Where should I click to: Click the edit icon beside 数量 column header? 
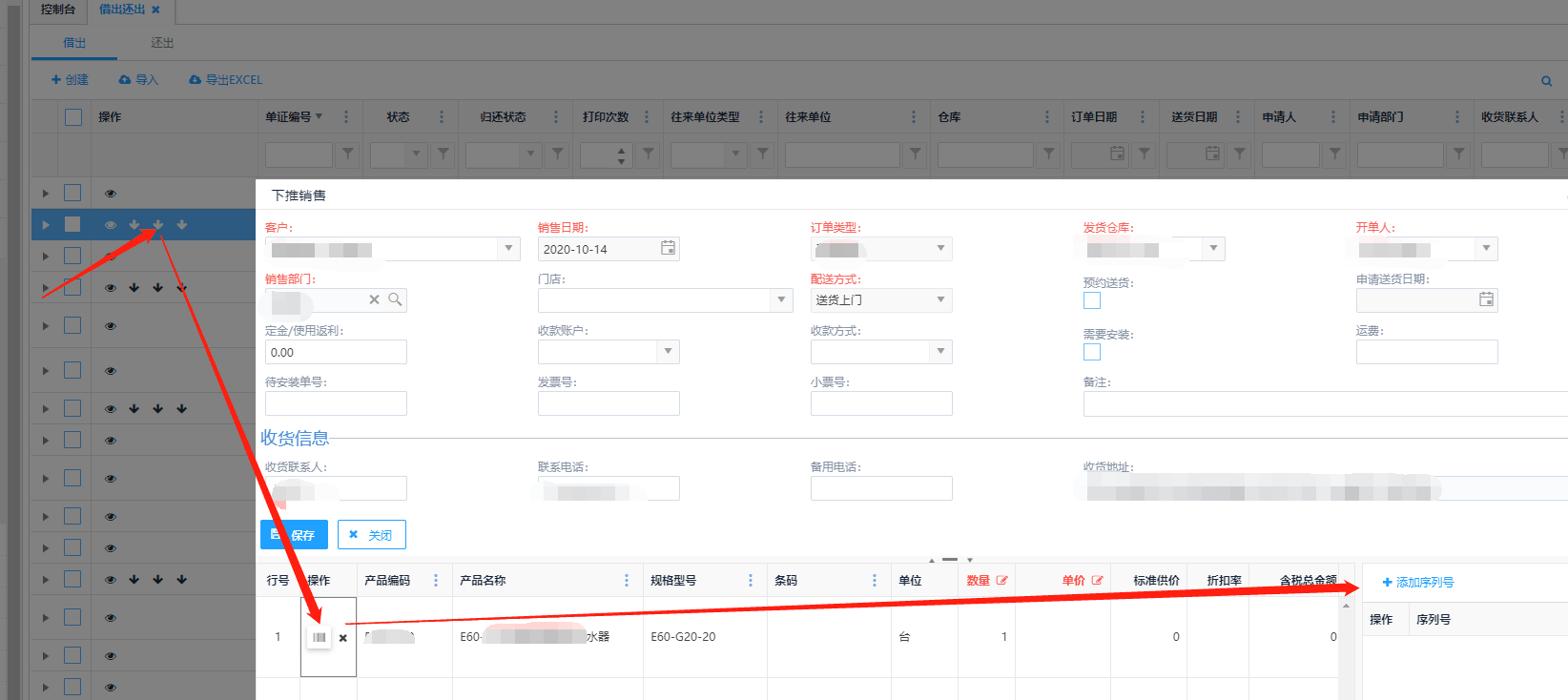pyautogui.click(x=1001, y=580)
